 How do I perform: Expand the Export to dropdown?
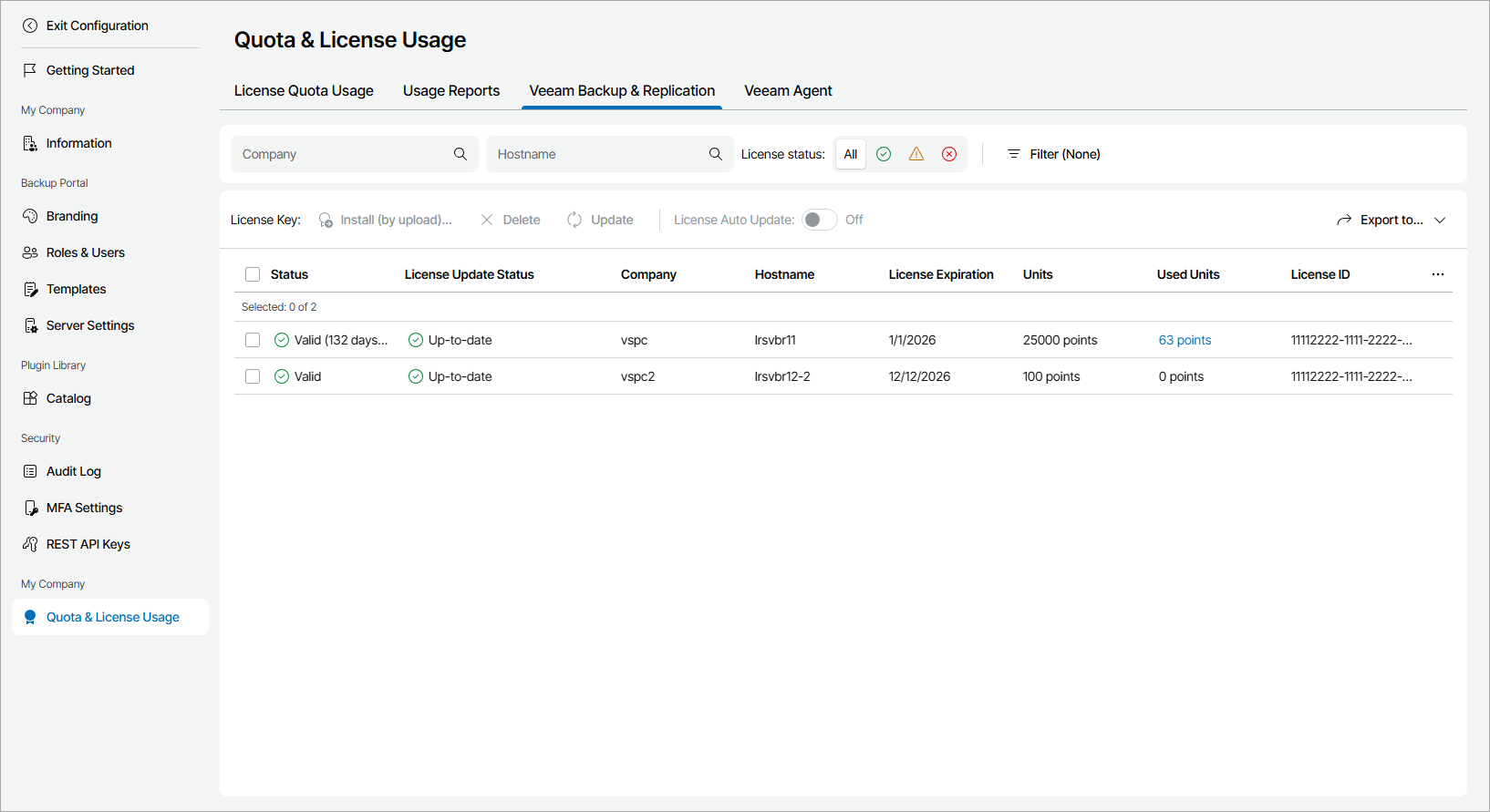coord(1392,220)
